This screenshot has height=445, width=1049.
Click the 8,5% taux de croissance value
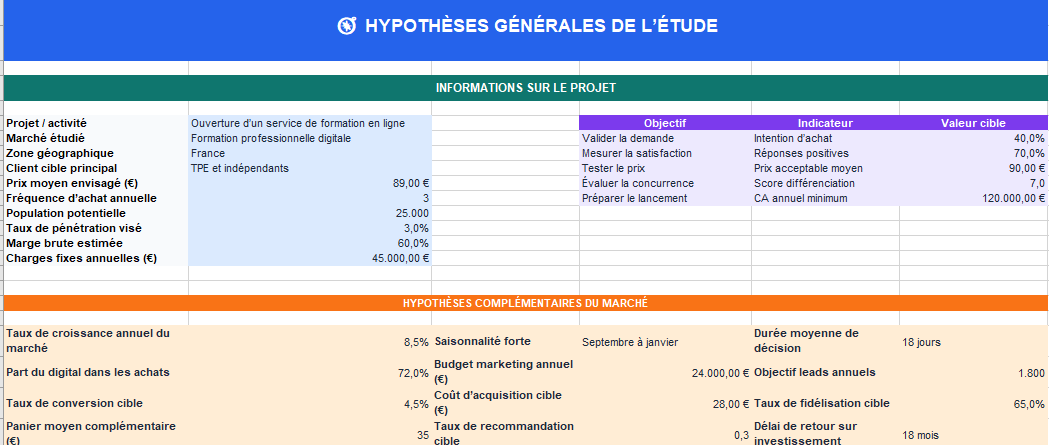tap(310, 342)
